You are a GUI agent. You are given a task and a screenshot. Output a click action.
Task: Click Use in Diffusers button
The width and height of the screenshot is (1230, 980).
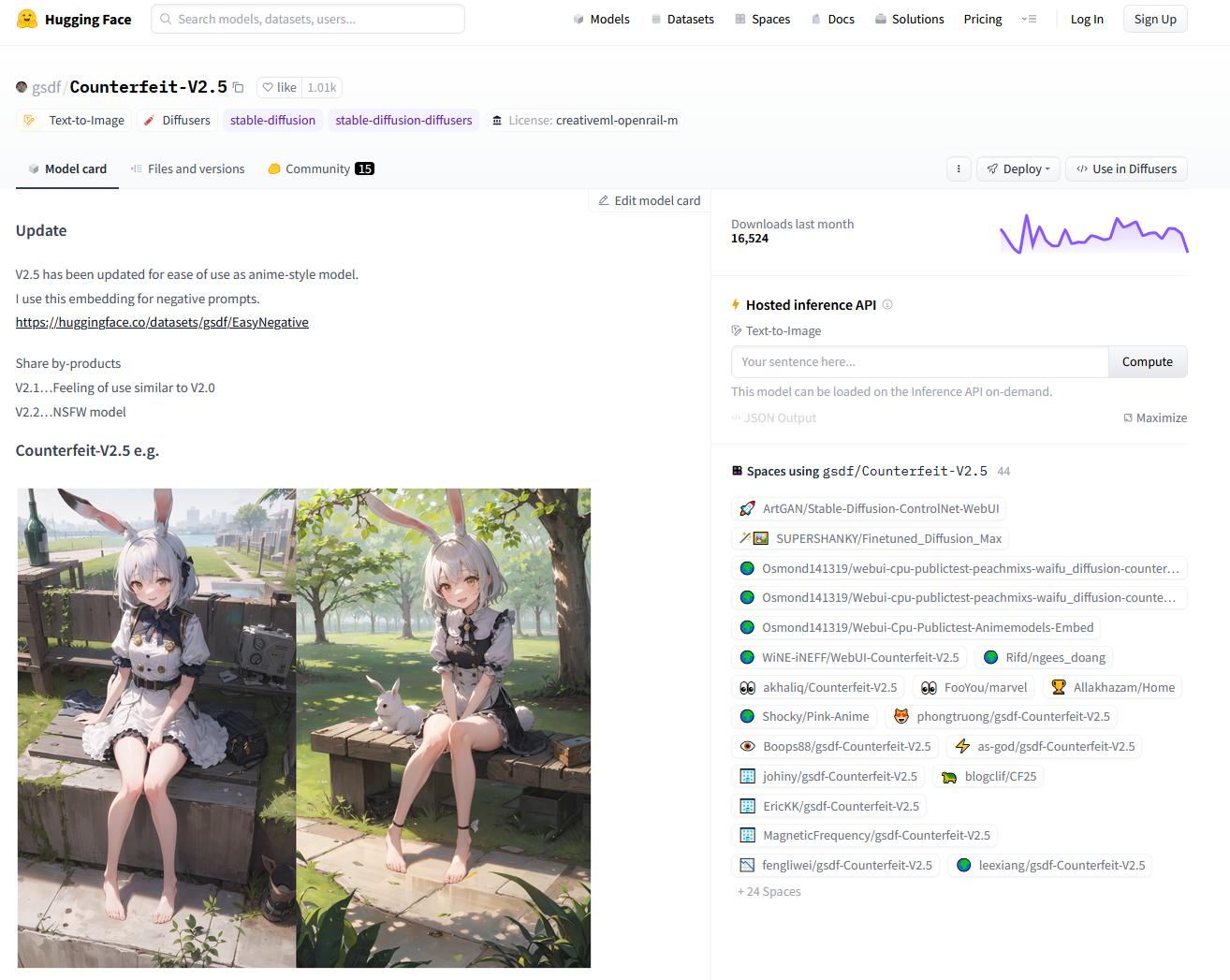point(1126,169)
